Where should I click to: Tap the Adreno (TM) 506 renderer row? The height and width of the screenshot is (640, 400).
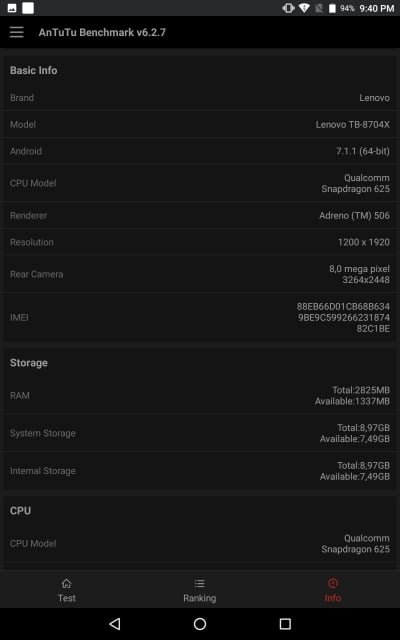200,216
